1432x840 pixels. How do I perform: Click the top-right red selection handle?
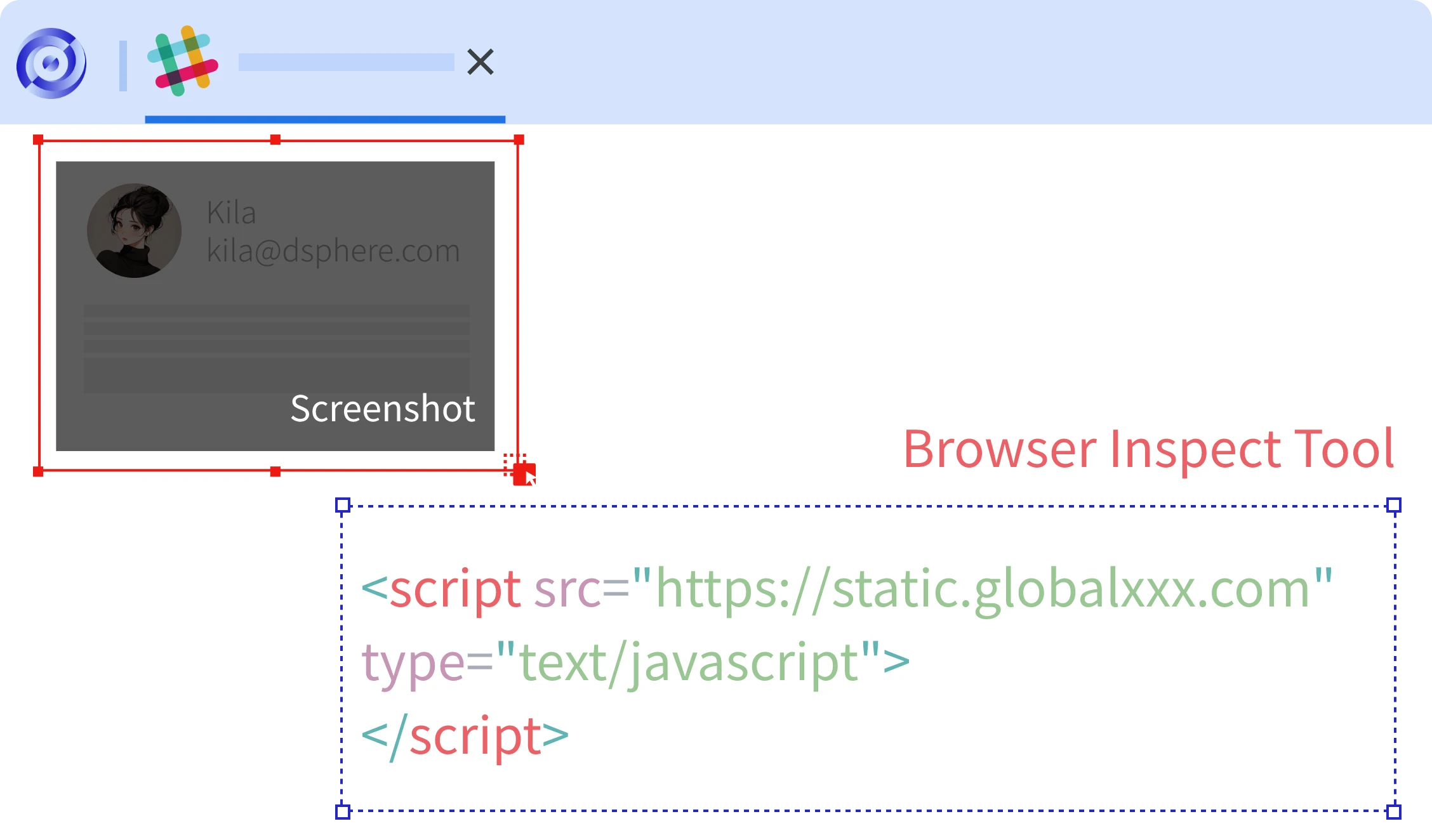(519, 140)
